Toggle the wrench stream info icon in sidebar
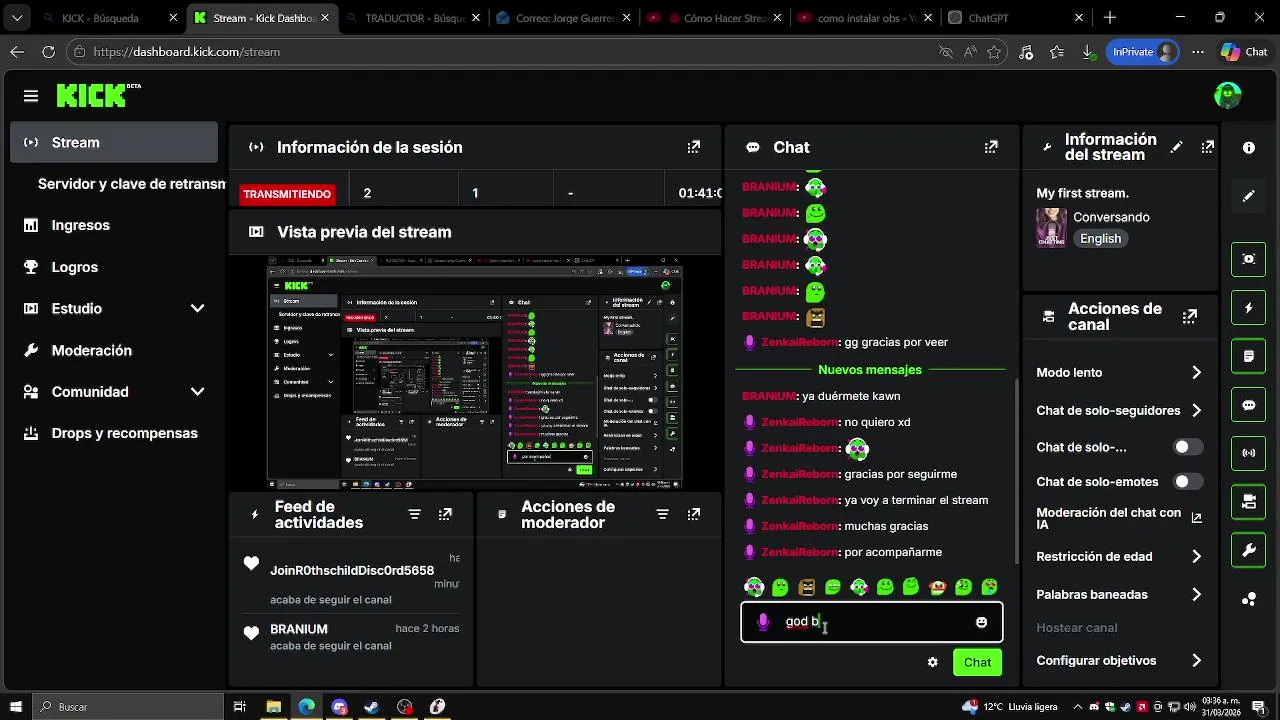This screenshot has height=720, width=1280. [1249, 550]
